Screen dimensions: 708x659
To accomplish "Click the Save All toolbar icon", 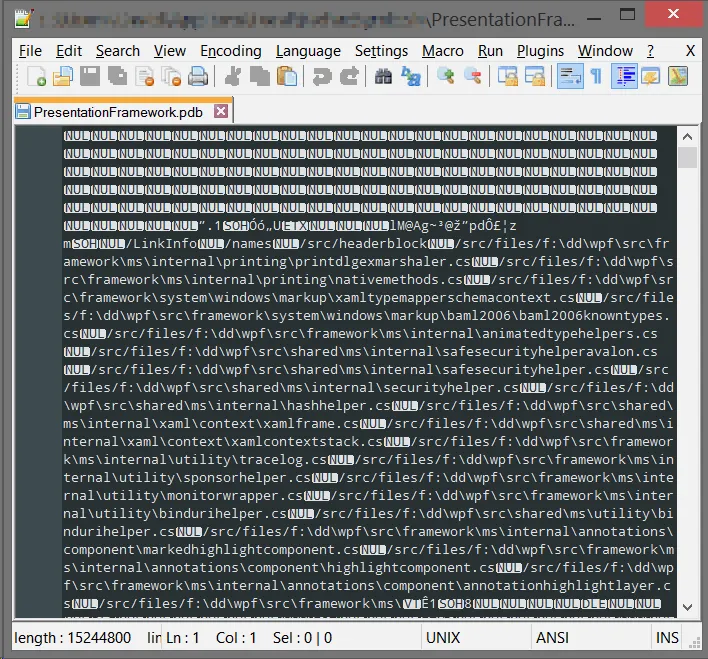I will click(117, 76).
